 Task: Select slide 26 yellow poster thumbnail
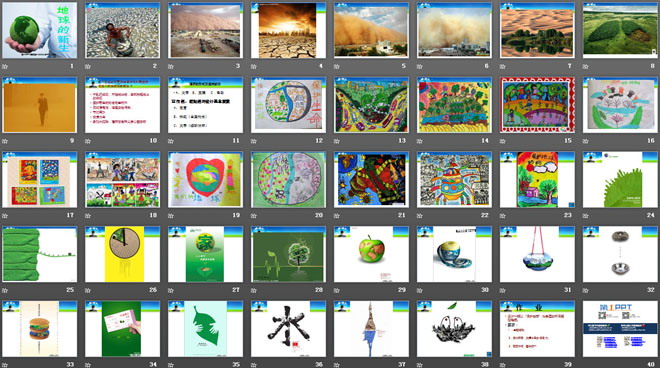pos(122,254)
